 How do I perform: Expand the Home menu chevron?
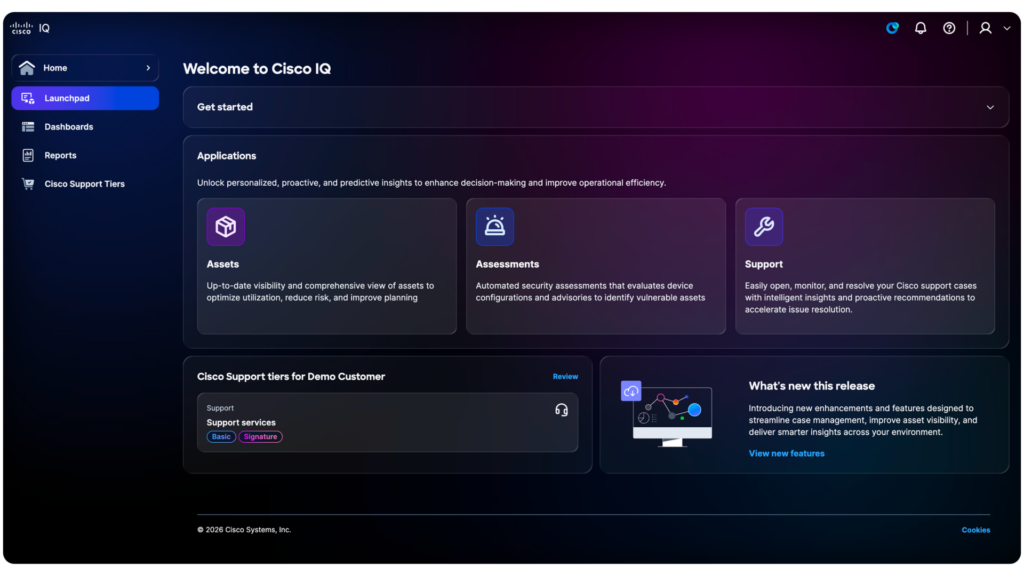pos(148,68)
